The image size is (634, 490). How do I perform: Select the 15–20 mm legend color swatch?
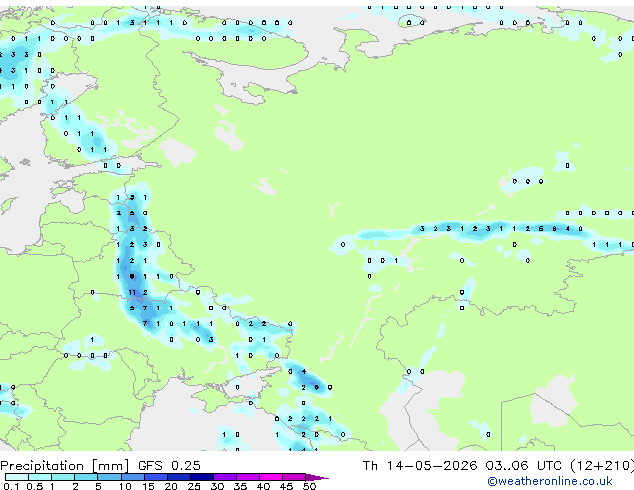156,477
